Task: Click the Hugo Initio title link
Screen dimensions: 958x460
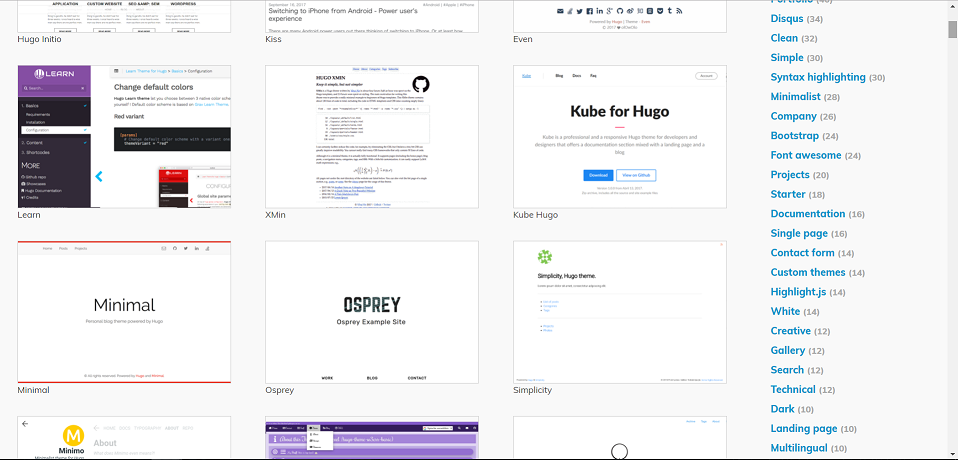Action: [40, 39]
